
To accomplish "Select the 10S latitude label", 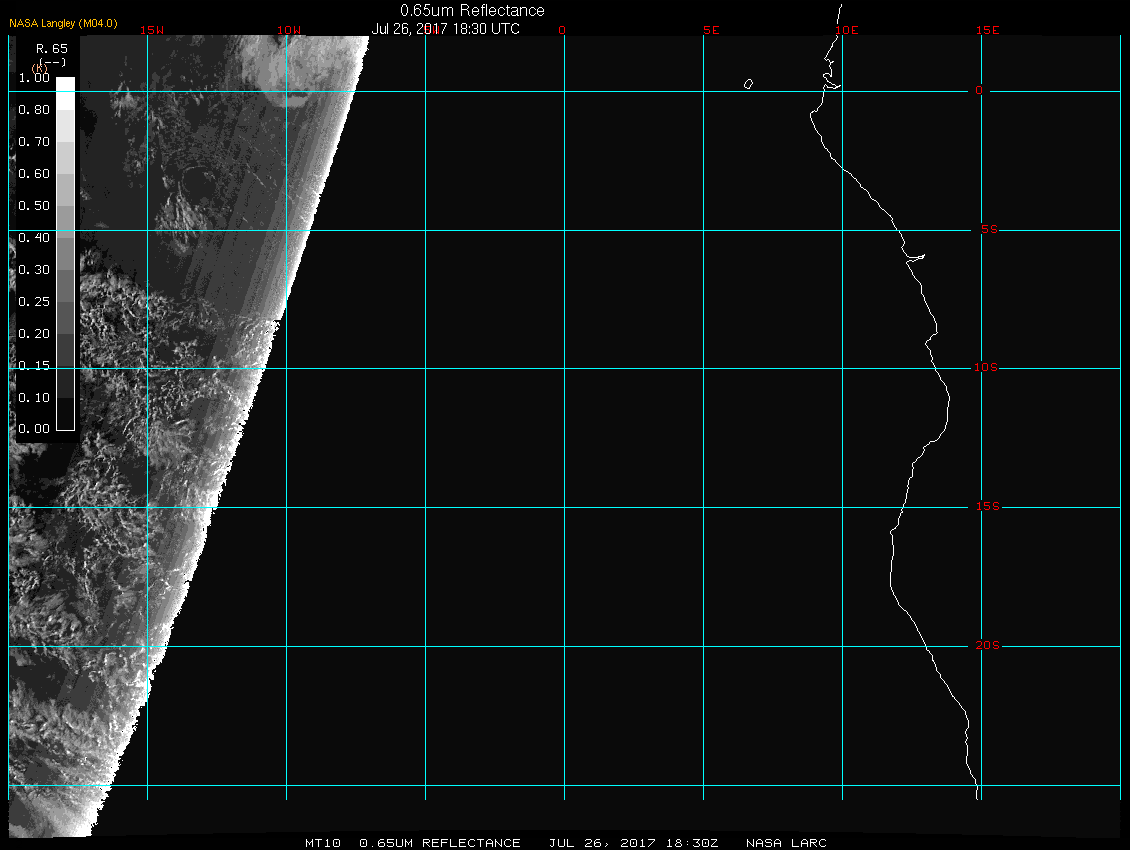I will (x=985, y=368).
